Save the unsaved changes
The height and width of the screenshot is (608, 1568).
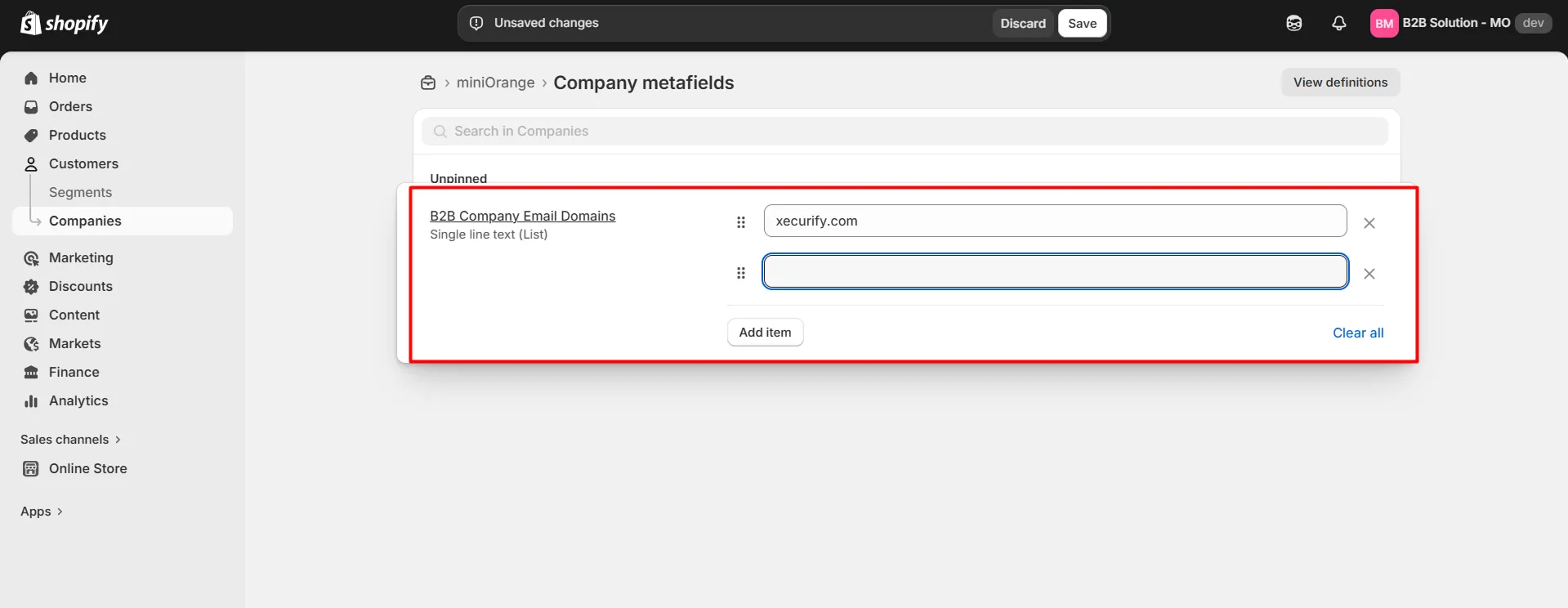(x=1082, y=23)
